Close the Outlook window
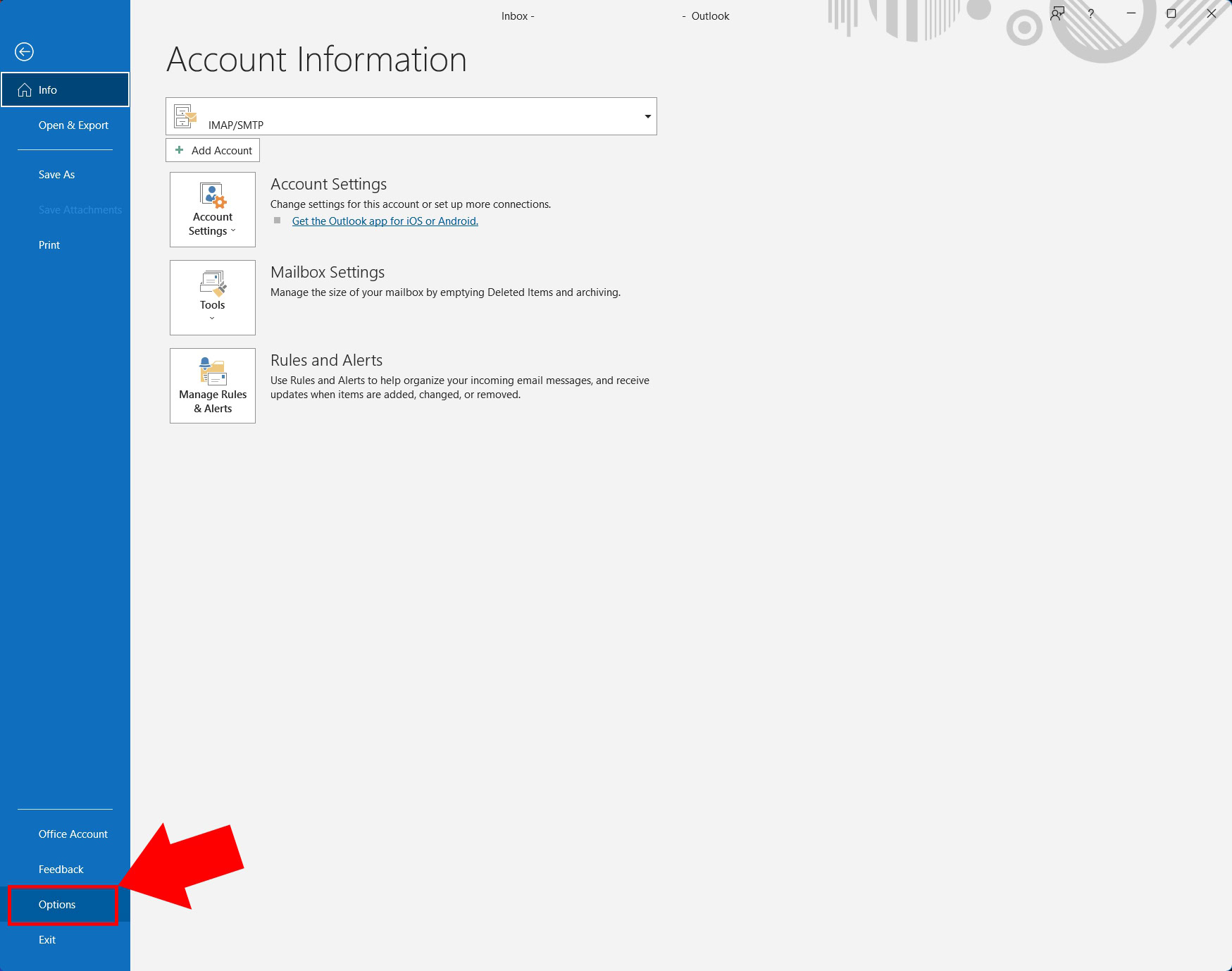This screenshot has width=1232, height=971. coord(1212,13)
